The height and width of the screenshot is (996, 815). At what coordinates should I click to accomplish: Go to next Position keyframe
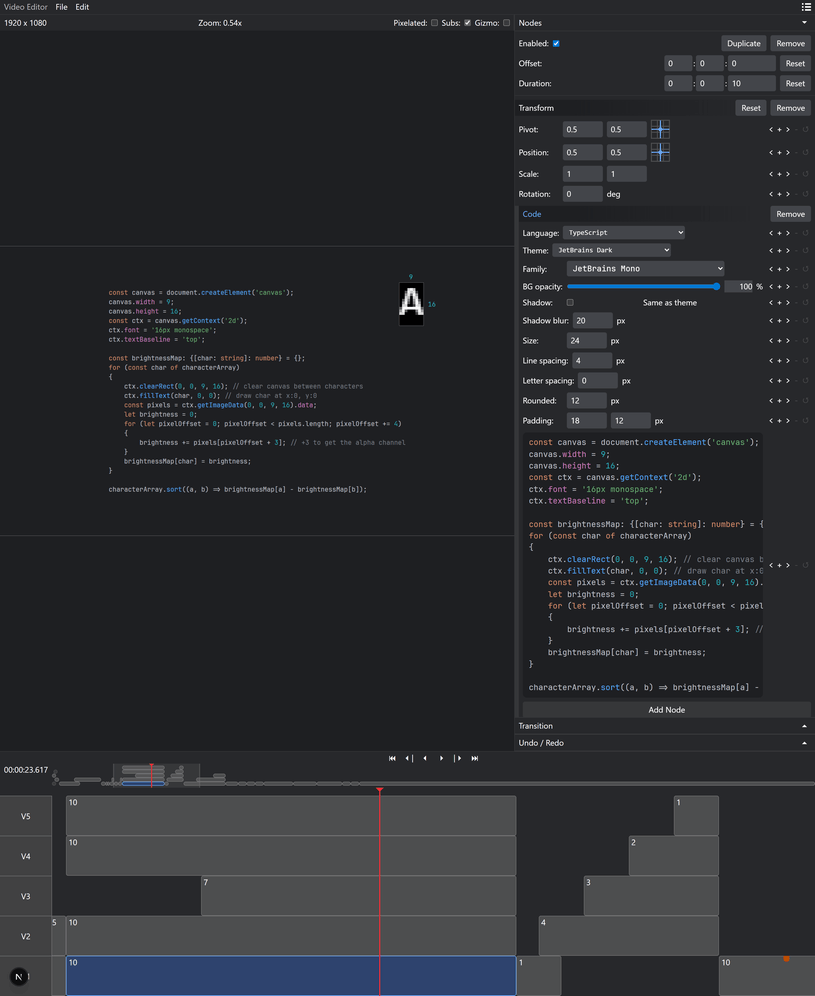point(788,152)
